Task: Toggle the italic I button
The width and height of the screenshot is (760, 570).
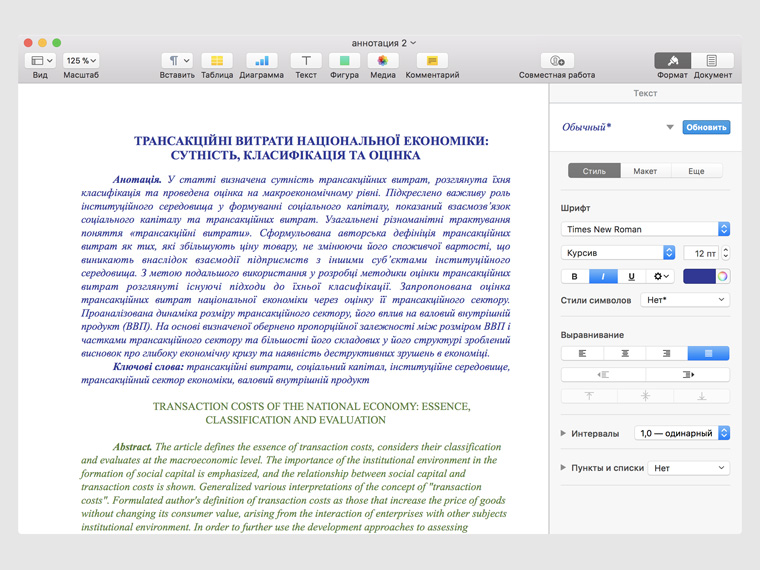Action: pos(603,276)
